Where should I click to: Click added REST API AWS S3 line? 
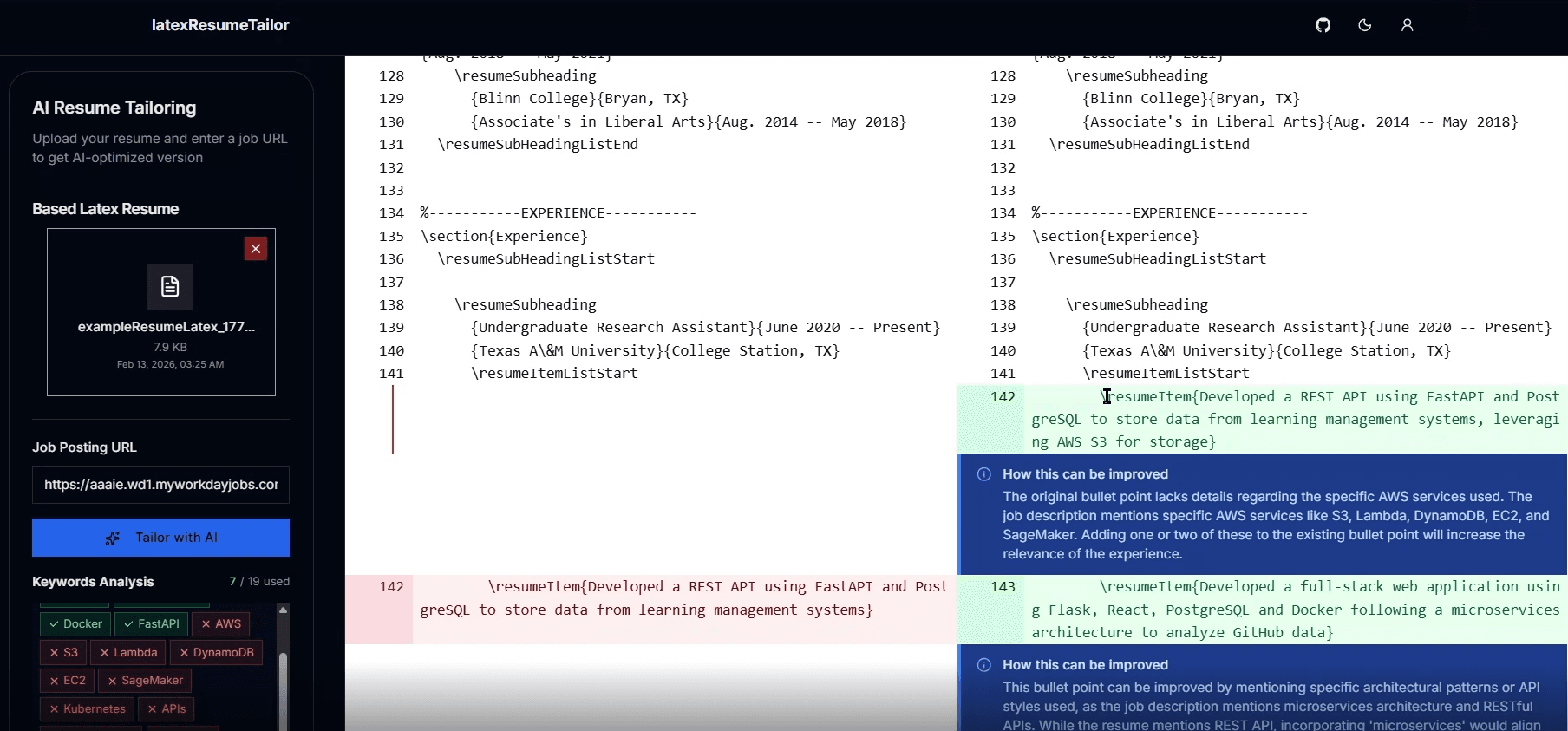pyautogui.click(x=1296, y=419)
